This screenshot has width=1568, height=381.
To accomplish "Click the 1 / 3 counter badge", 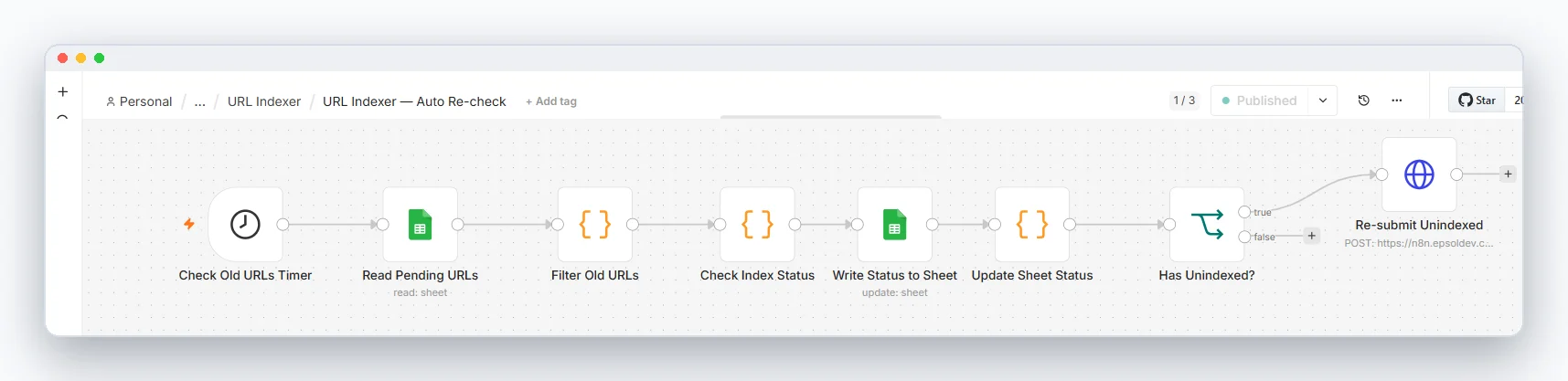I will 1184,101.
